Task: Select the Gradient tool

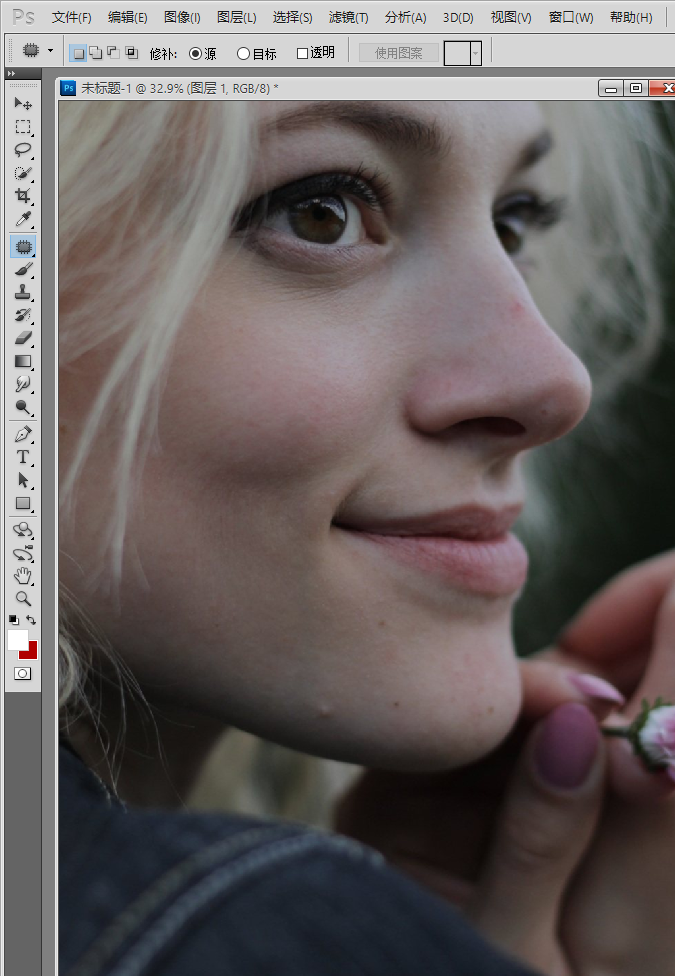Action: [23, 362]
